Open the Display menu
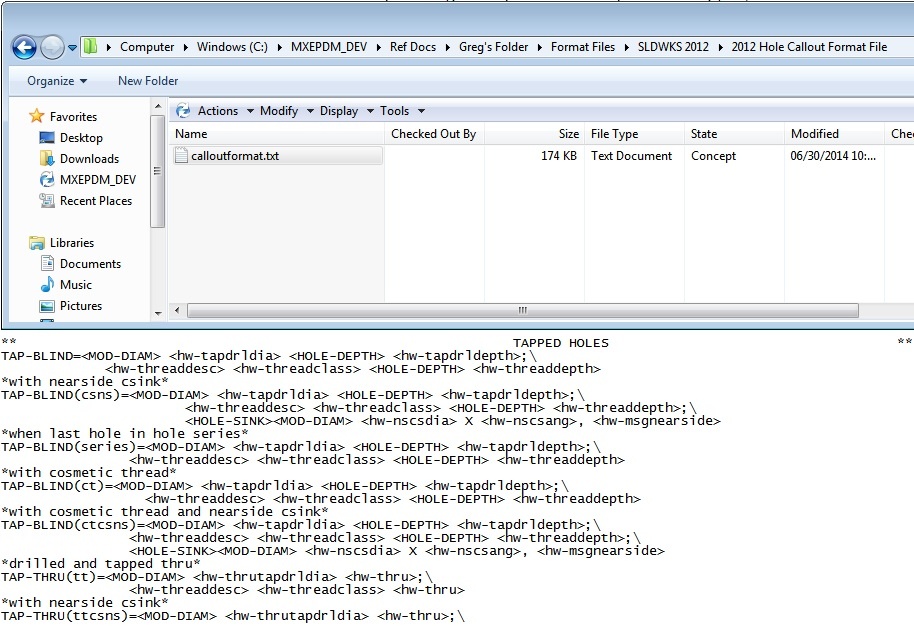The height and width of the screenshot is (626, 914). pyautogui.click(x=346, y=111)
